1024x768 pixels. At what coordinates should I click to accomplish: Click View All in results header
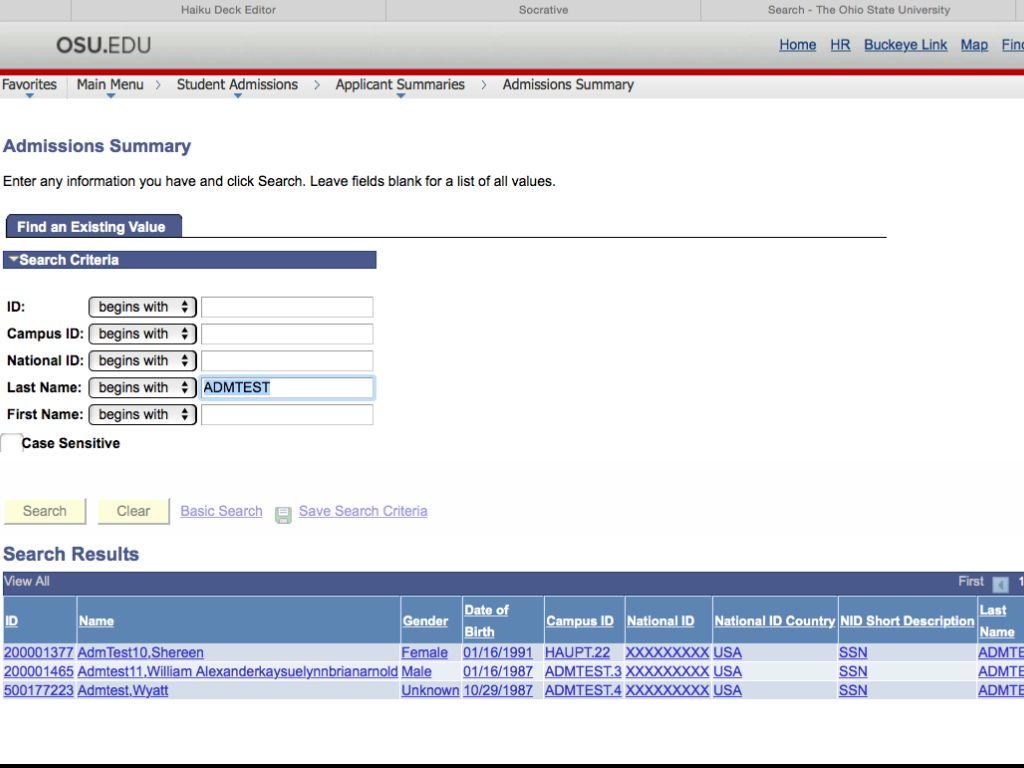(x=27, y=581)
